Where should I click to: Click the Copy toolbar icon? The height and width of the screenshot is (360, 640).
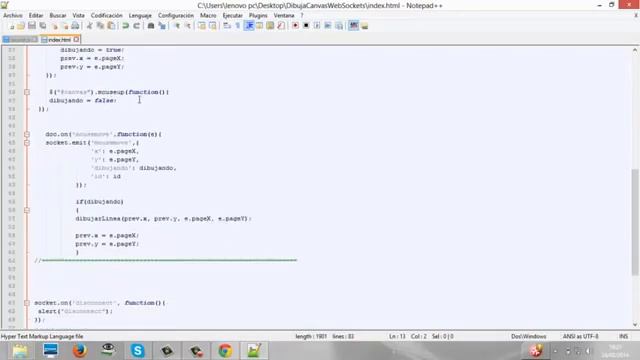click(x=100, y=26)
